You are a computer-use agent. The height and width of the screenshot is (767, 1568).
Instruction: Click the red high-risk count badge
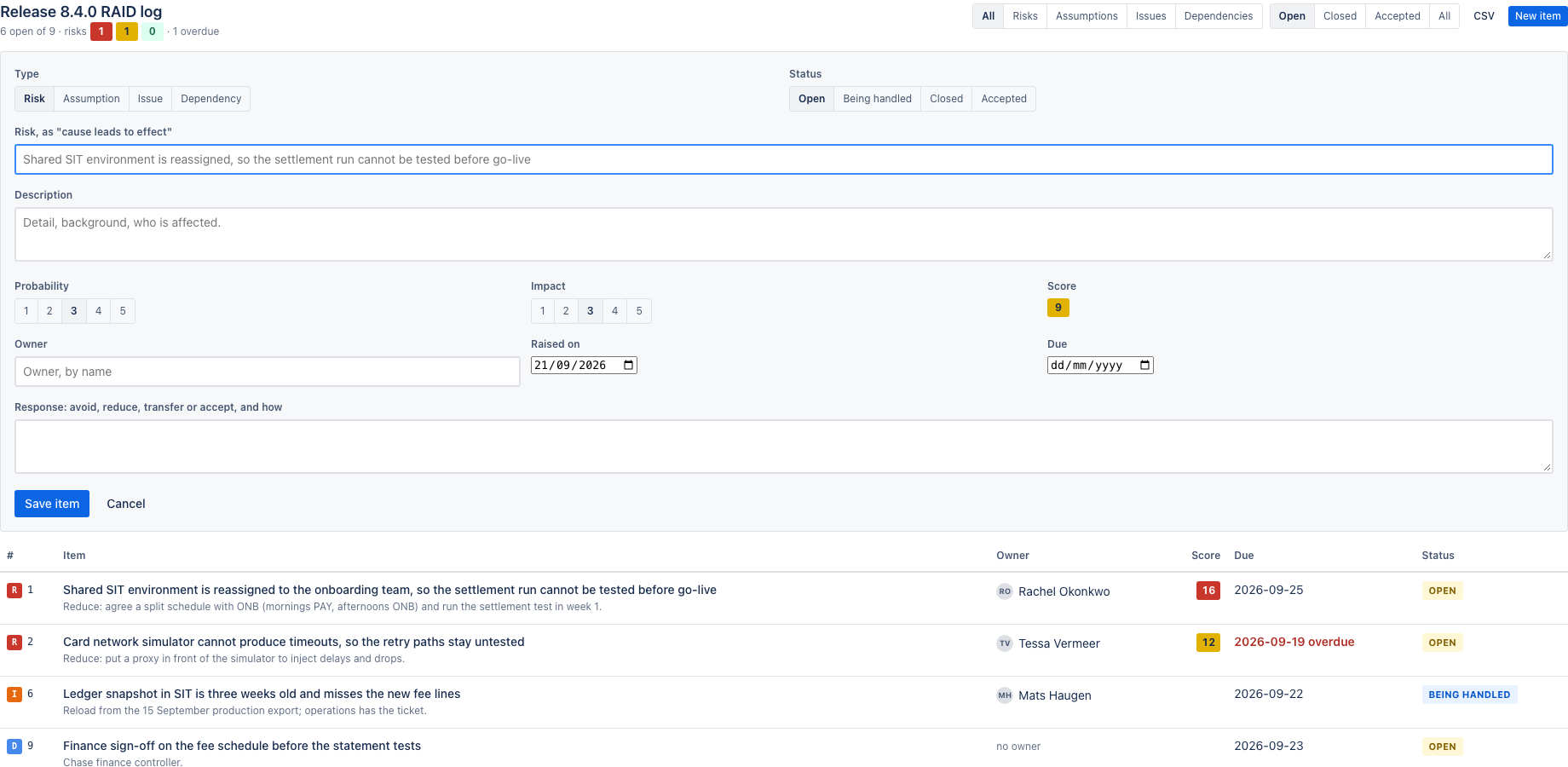[x=101, y=32]
